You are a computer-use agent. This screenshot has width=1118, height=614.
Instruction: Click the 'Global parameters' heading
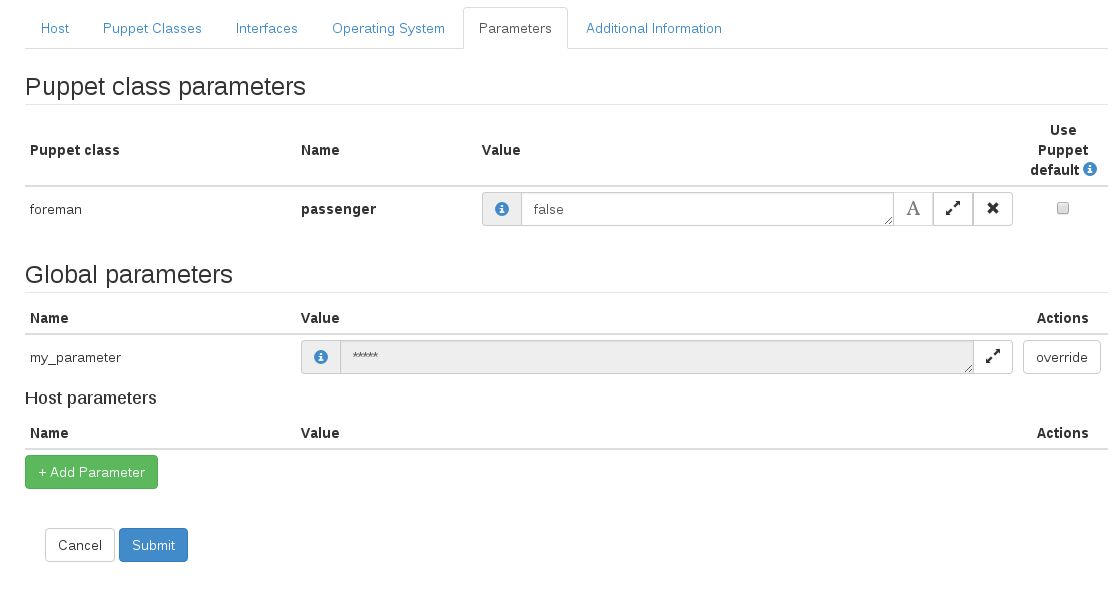[129, 275]
